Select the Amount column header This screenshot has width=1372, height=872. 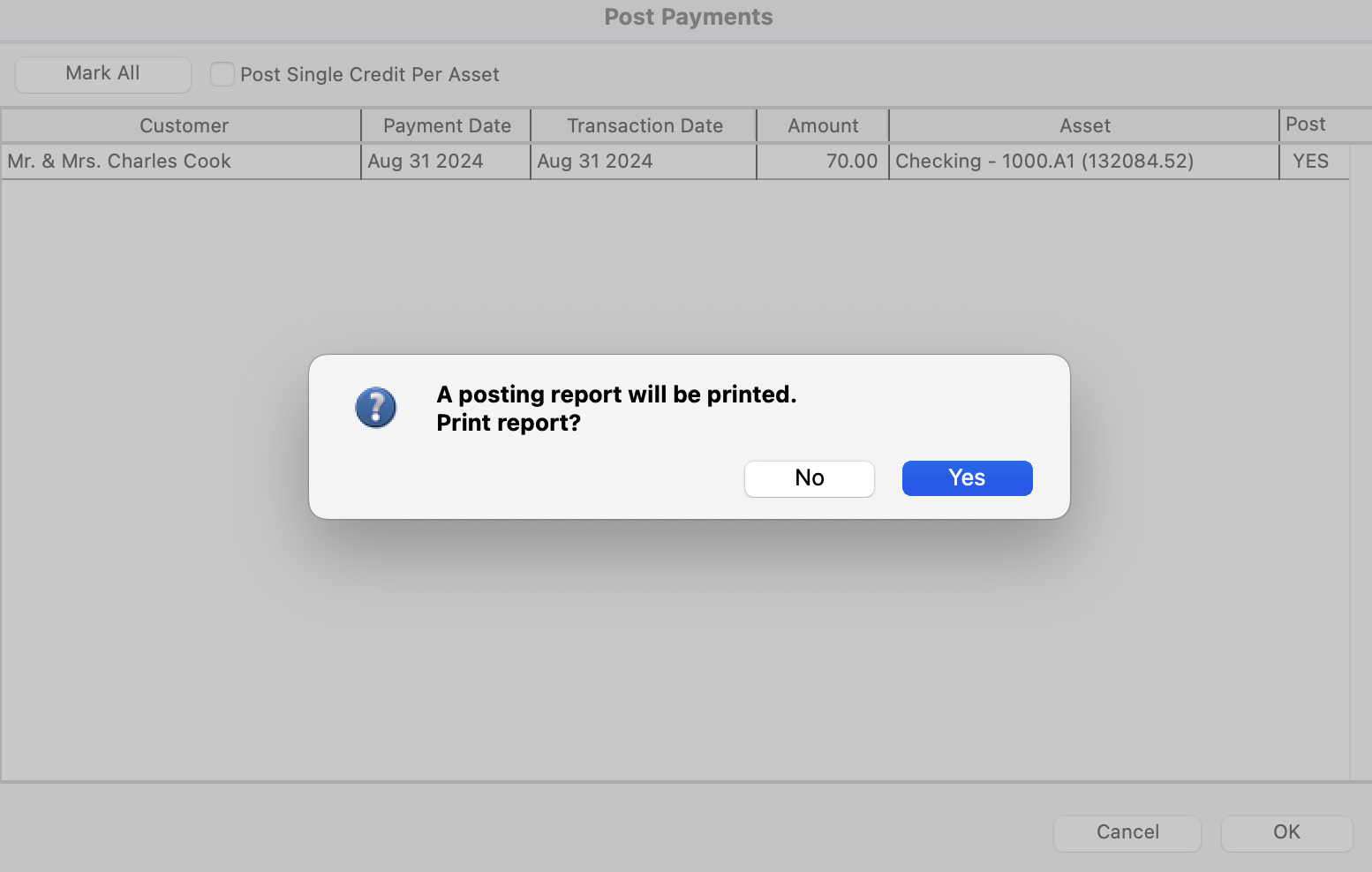pos(823,125)
